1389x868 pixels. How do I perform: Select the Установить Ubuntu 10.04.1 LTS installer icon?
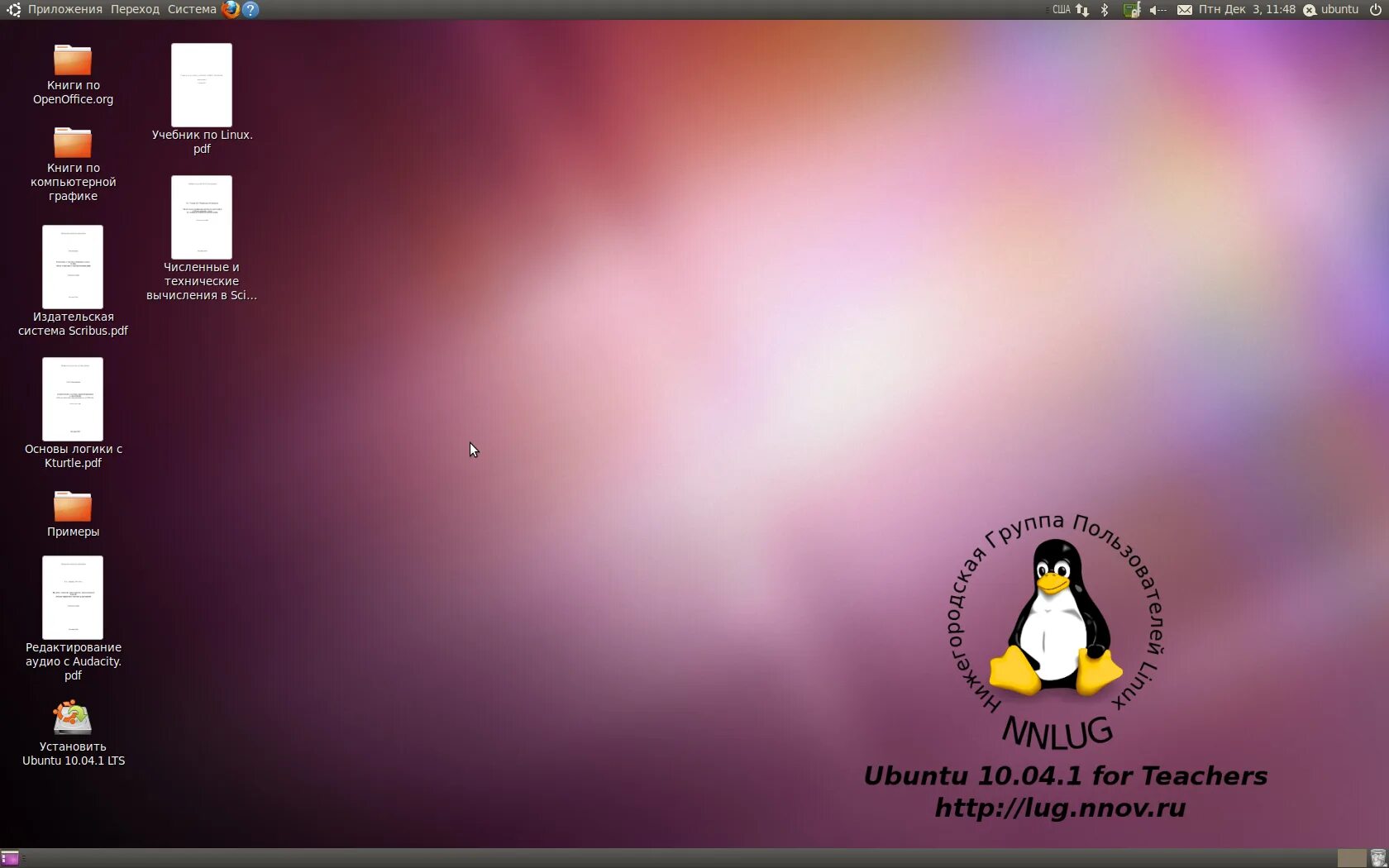(x=73, y=734)
